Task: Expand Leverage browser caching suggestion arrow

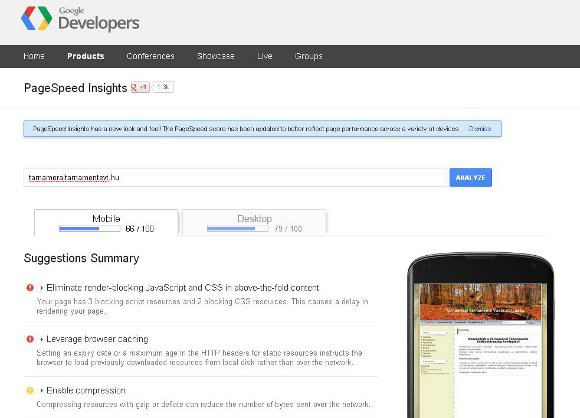Action: click(41, 339)
